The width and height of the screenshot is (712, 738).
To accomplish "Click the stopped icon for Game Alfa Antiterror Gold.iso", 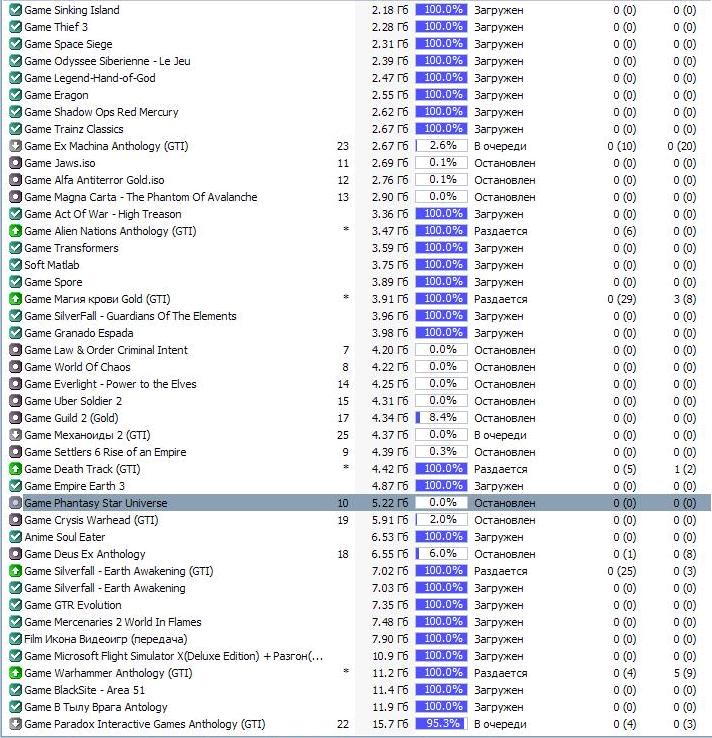I will click(16, 180).
